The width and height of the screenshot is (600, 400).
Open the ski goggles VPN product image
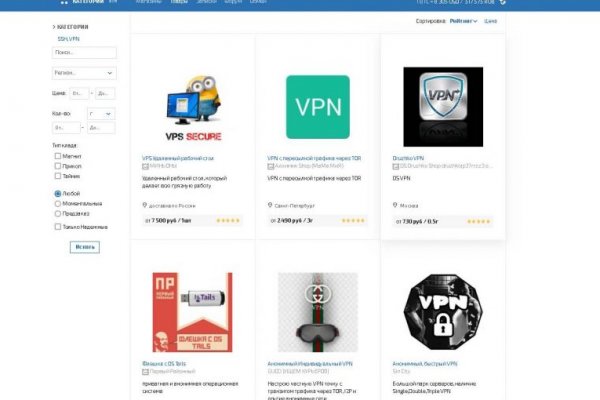pyautogui.click(x=317, y=310)
